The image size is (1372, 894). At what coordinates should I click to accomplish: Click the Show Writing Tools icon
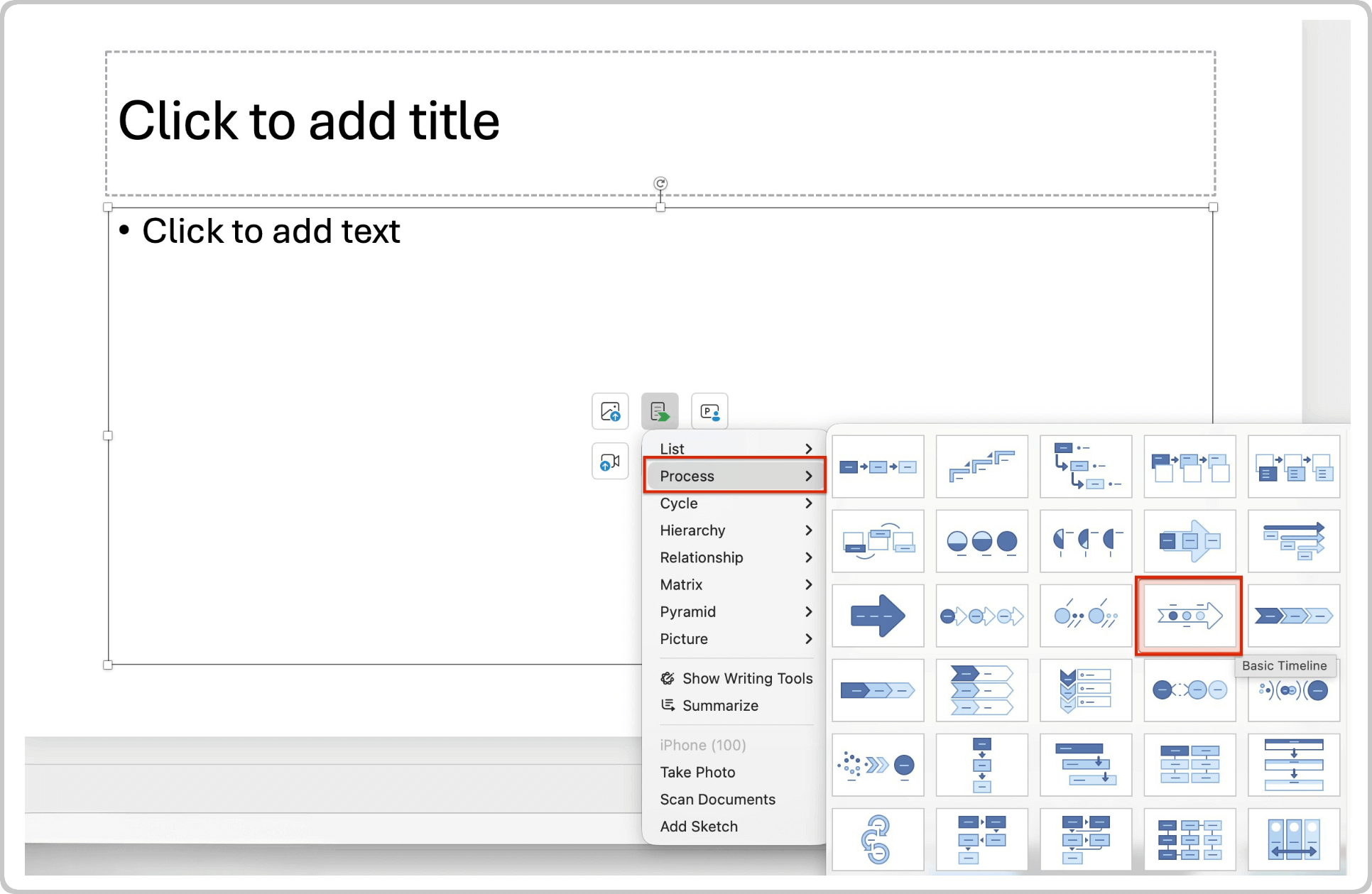pyautogui.click(x=668, y=678)
